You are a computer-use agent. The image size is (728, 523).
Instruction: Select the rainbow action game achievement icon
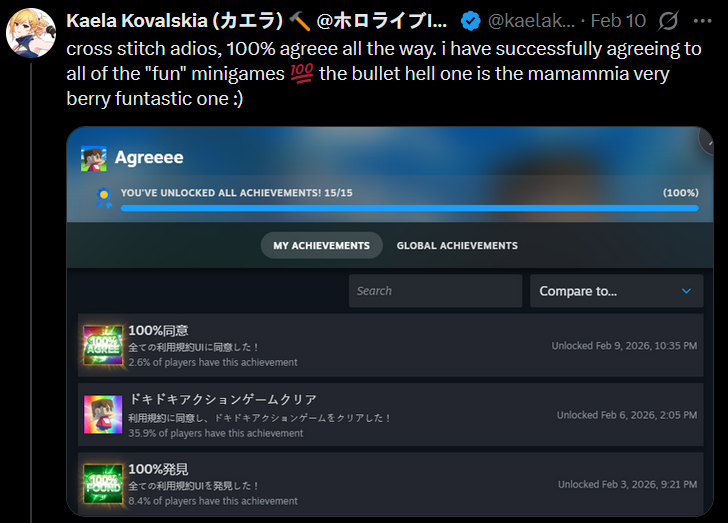[x=103, y=414]
